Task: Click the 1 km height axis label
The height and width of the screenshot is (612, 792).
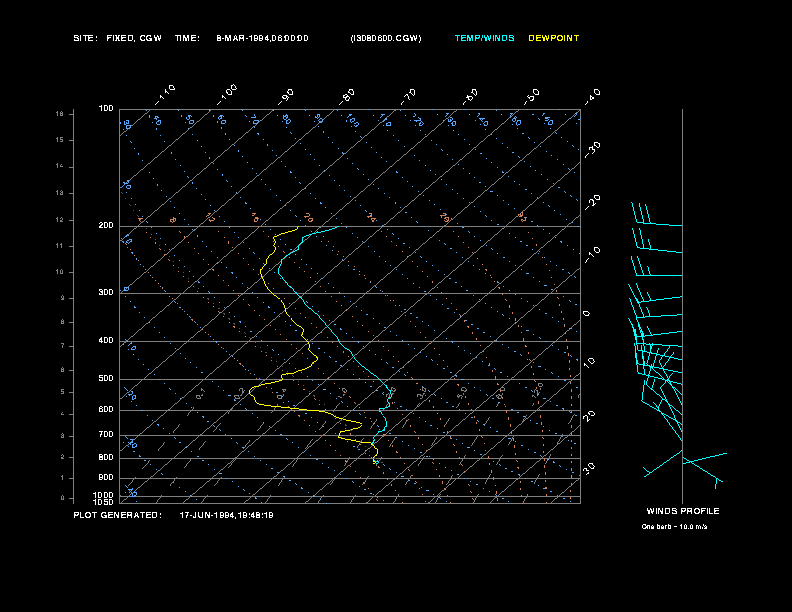Action: click(x=63, y=478)
